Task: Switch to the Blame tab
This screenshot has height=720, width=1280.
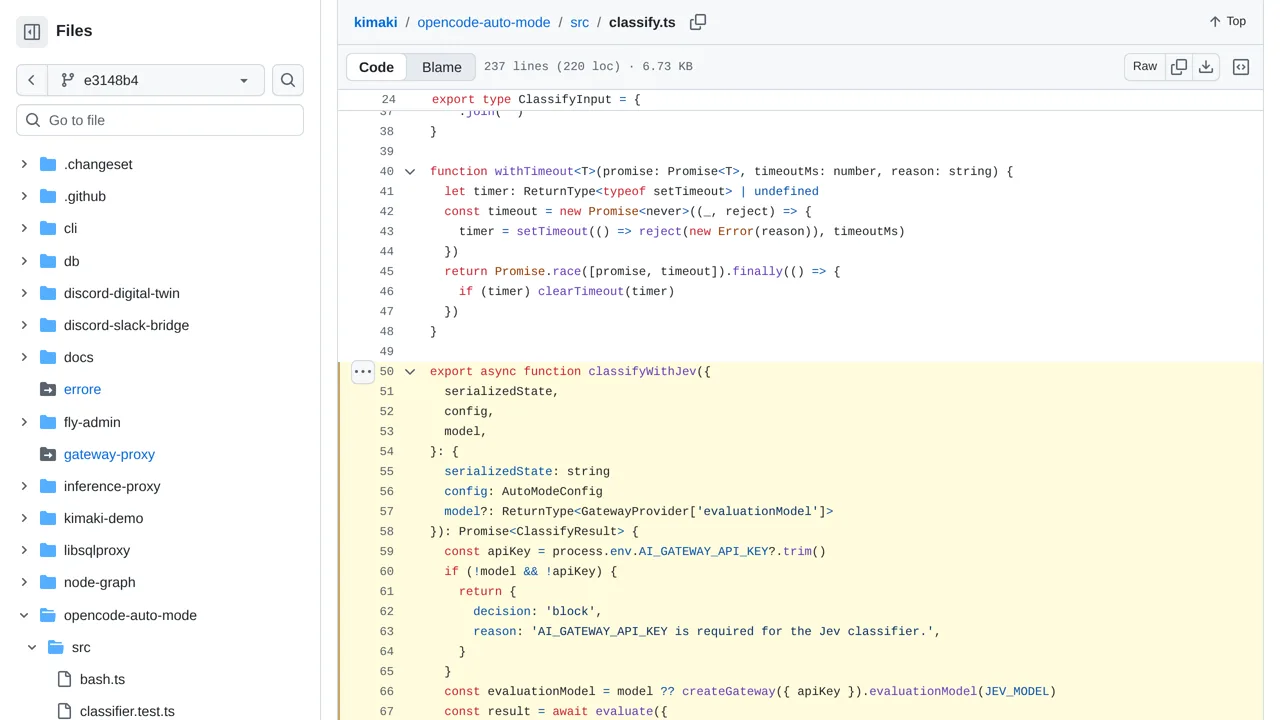Action: (442, 67)
